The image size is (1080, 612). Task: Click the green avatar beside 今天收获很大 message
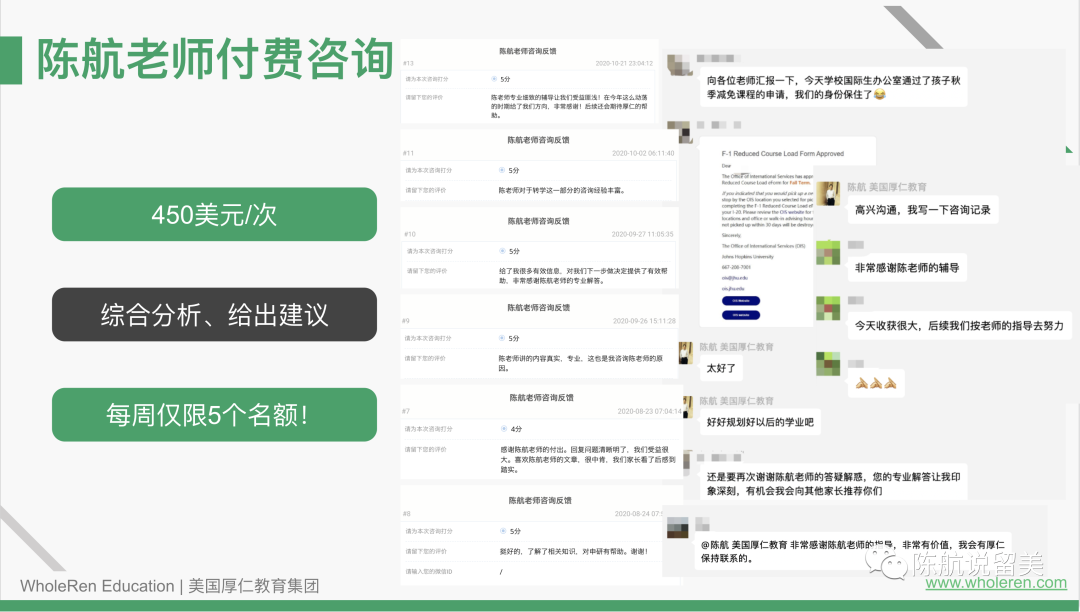pyautogui.click(x=827, y=308)
